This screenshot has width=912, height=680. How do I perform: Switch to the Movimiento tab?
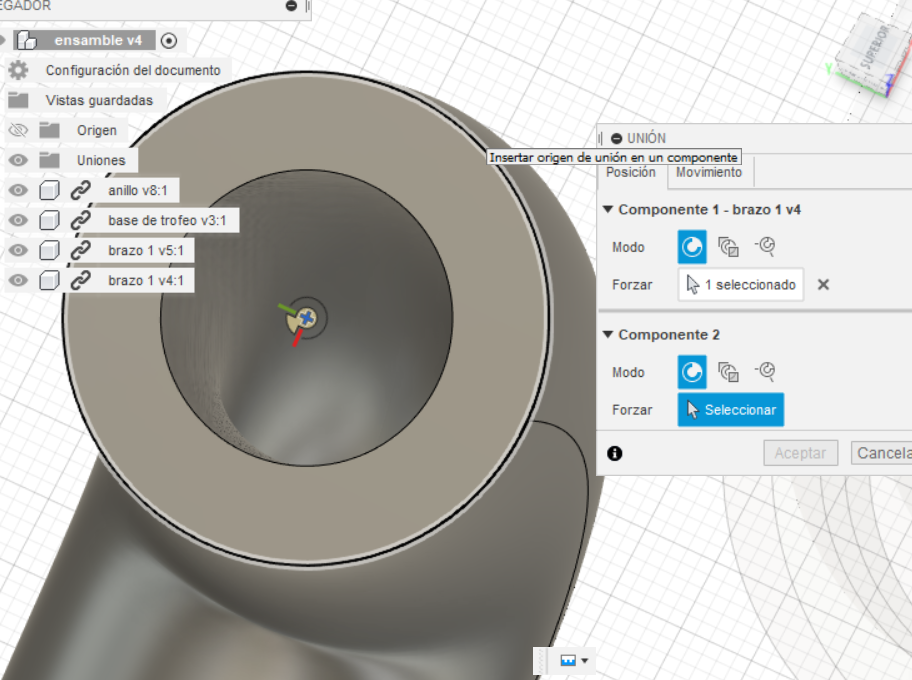pos(709,173)
